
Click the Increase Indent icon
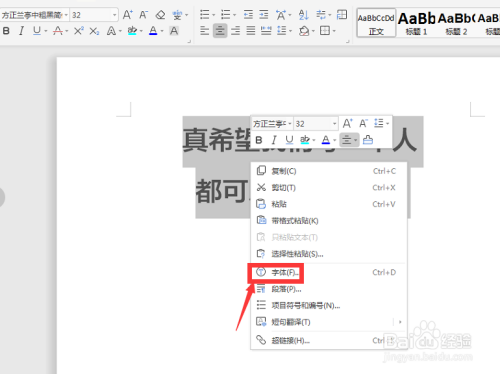coord(264,15)
